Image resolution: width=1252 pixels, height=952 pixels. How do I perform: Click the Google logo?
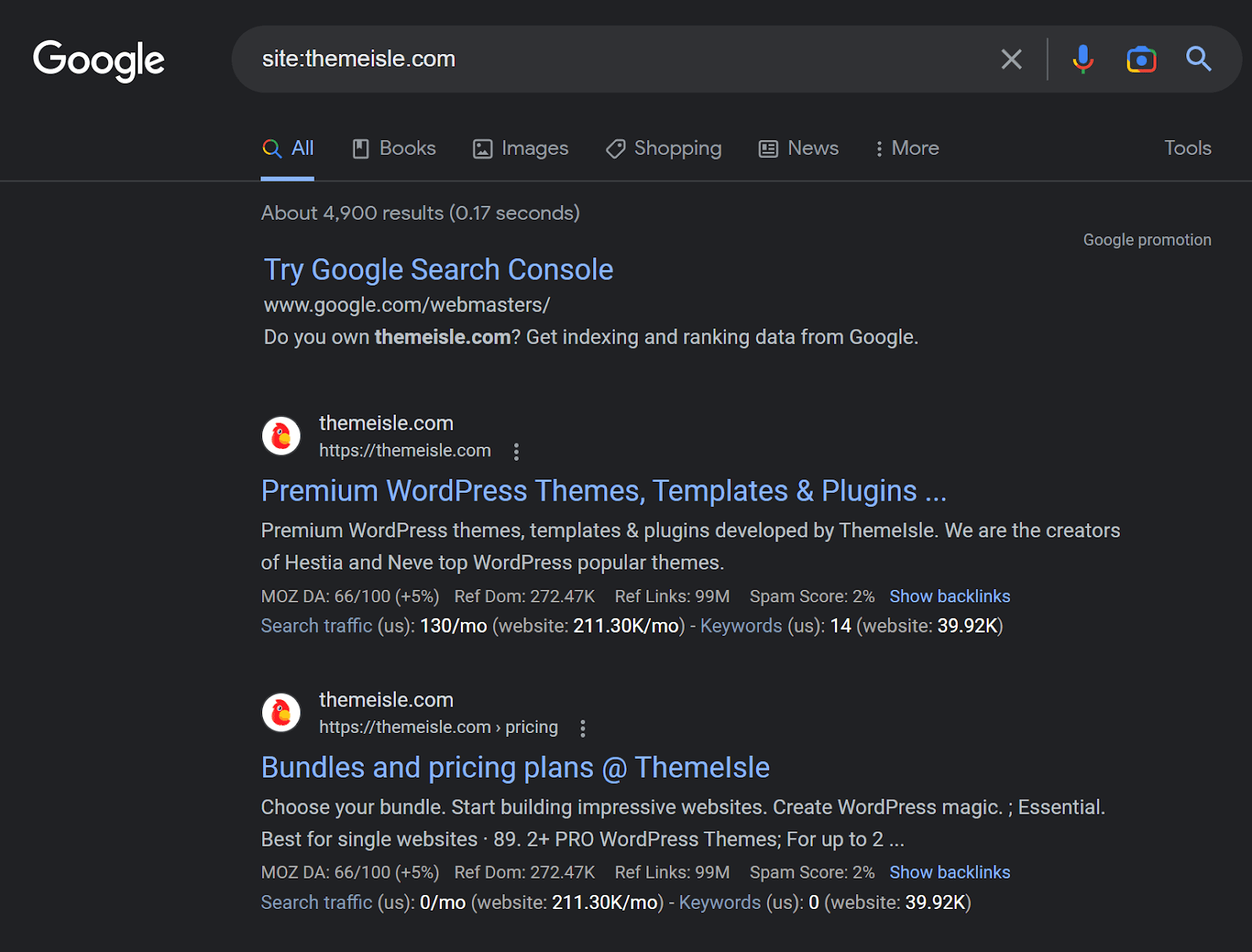pos(99,59)
